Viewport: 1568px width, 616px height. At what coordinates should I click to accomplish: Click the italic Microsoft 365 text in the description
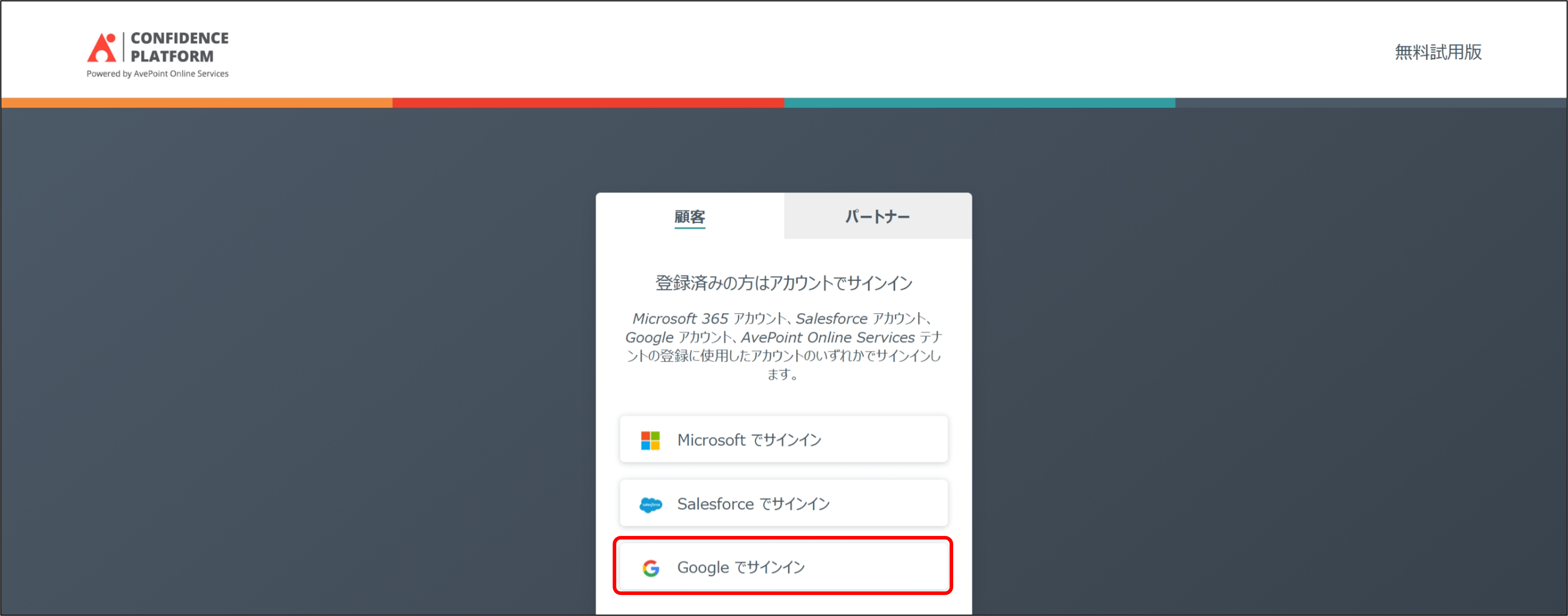[680, 318]
